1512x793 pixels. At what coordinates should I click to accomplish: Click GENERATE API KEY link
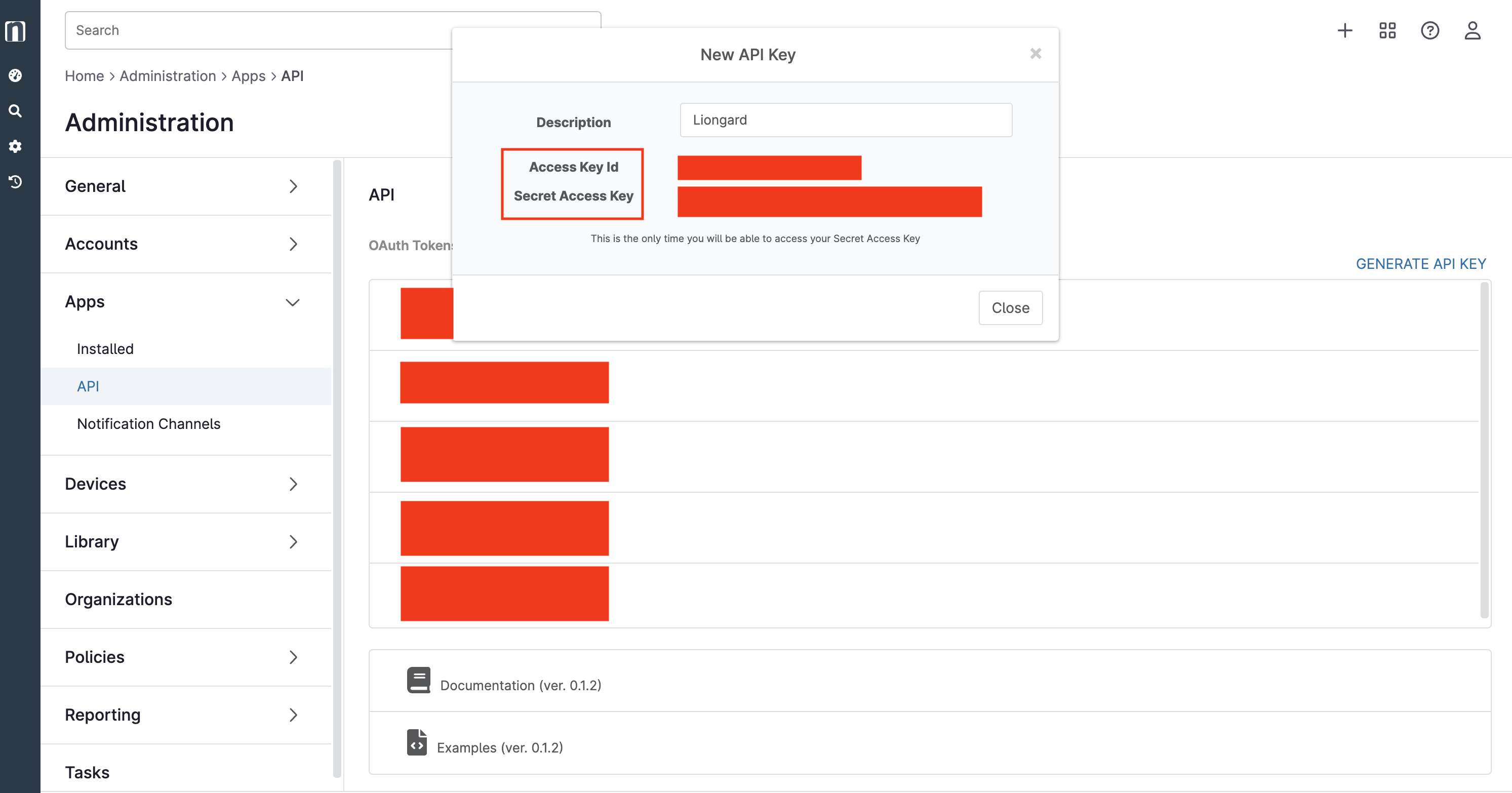click(1420, 263)
